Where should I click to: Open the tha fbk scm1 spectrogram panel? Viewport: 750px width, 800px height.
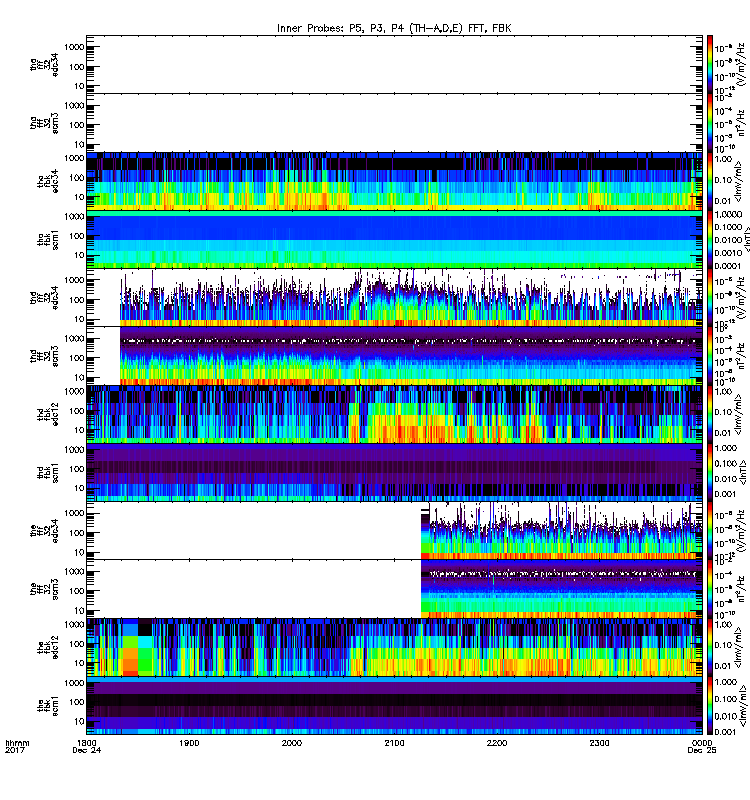click(394, 239)
